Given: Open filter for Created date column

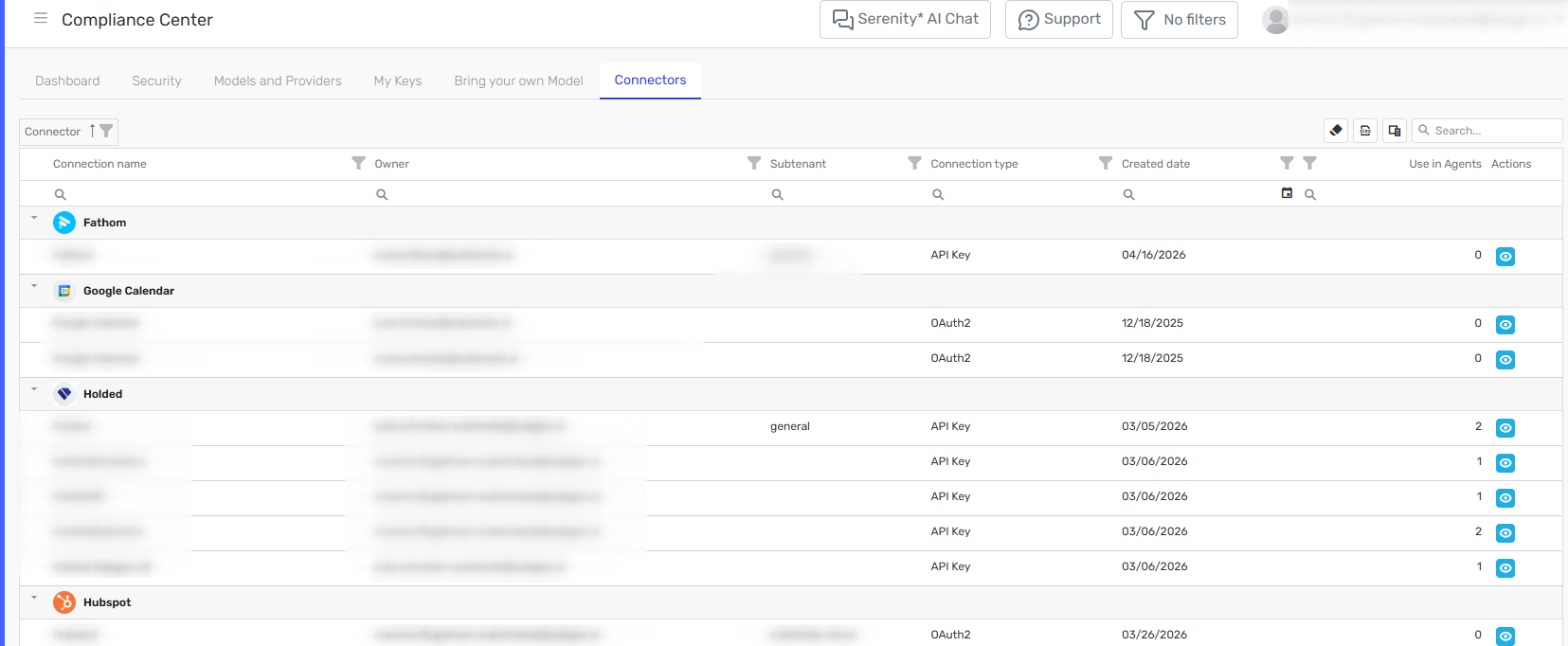Looking at the screenshot, I should coord(1287,163).
